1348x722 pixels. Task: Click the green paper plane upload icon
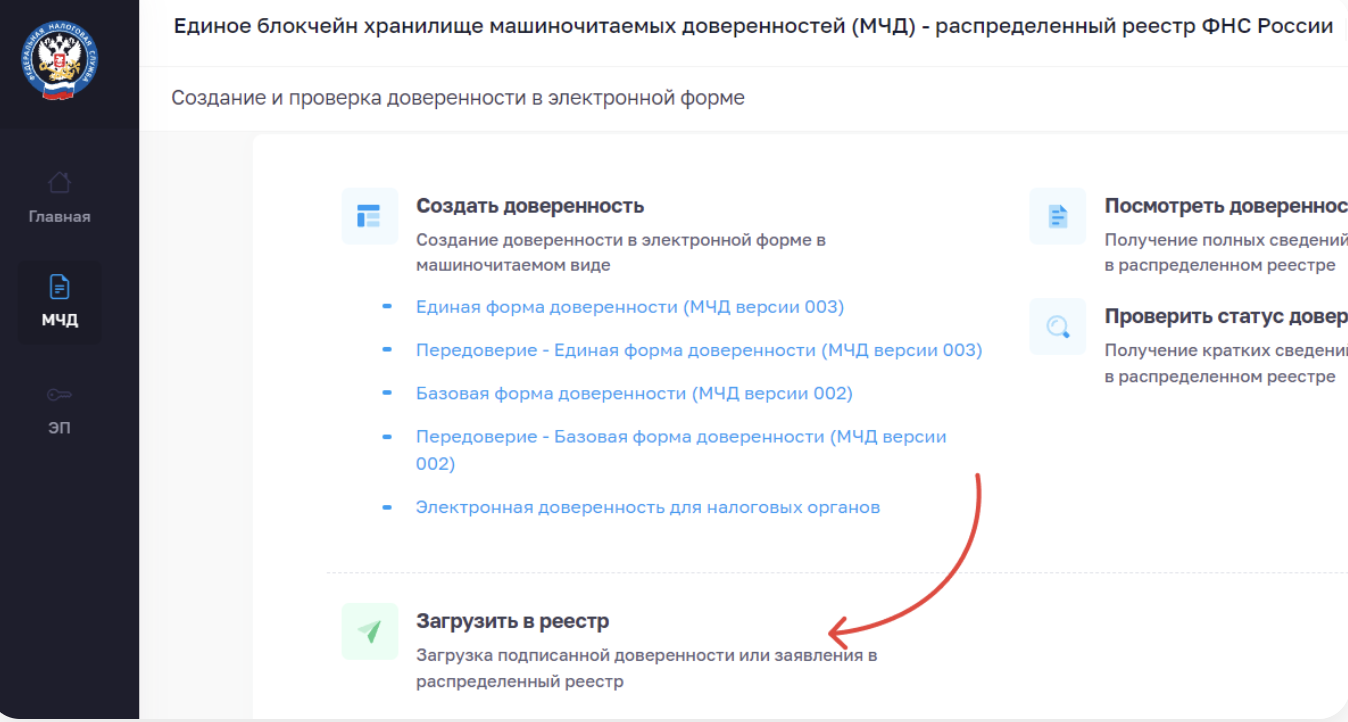tap(369, 631)
